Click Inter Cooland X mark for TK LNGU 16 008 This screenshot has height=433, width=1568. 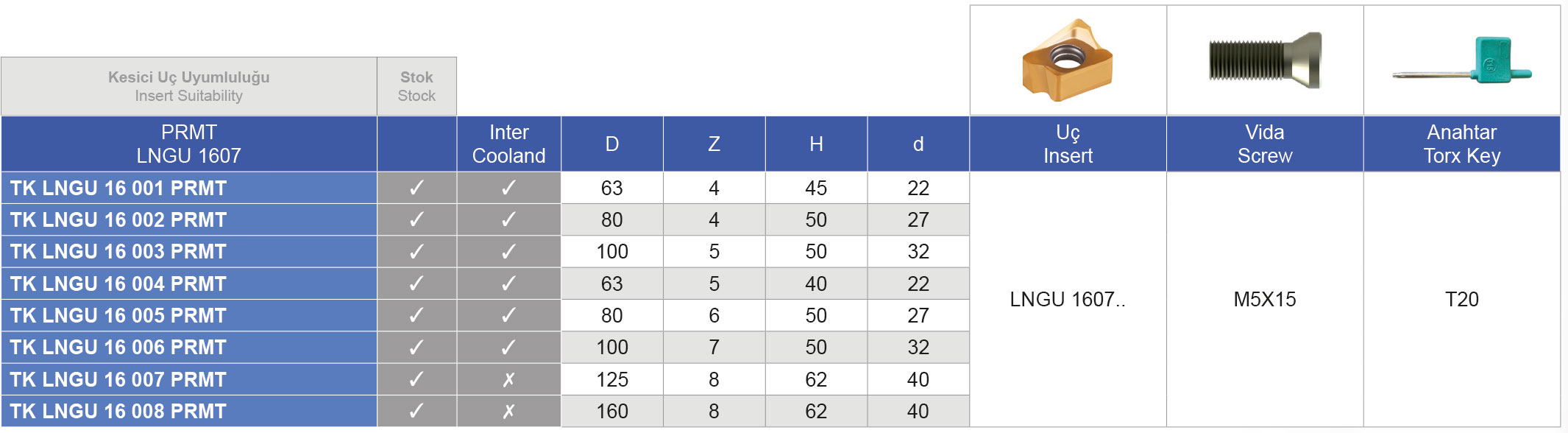508,412
